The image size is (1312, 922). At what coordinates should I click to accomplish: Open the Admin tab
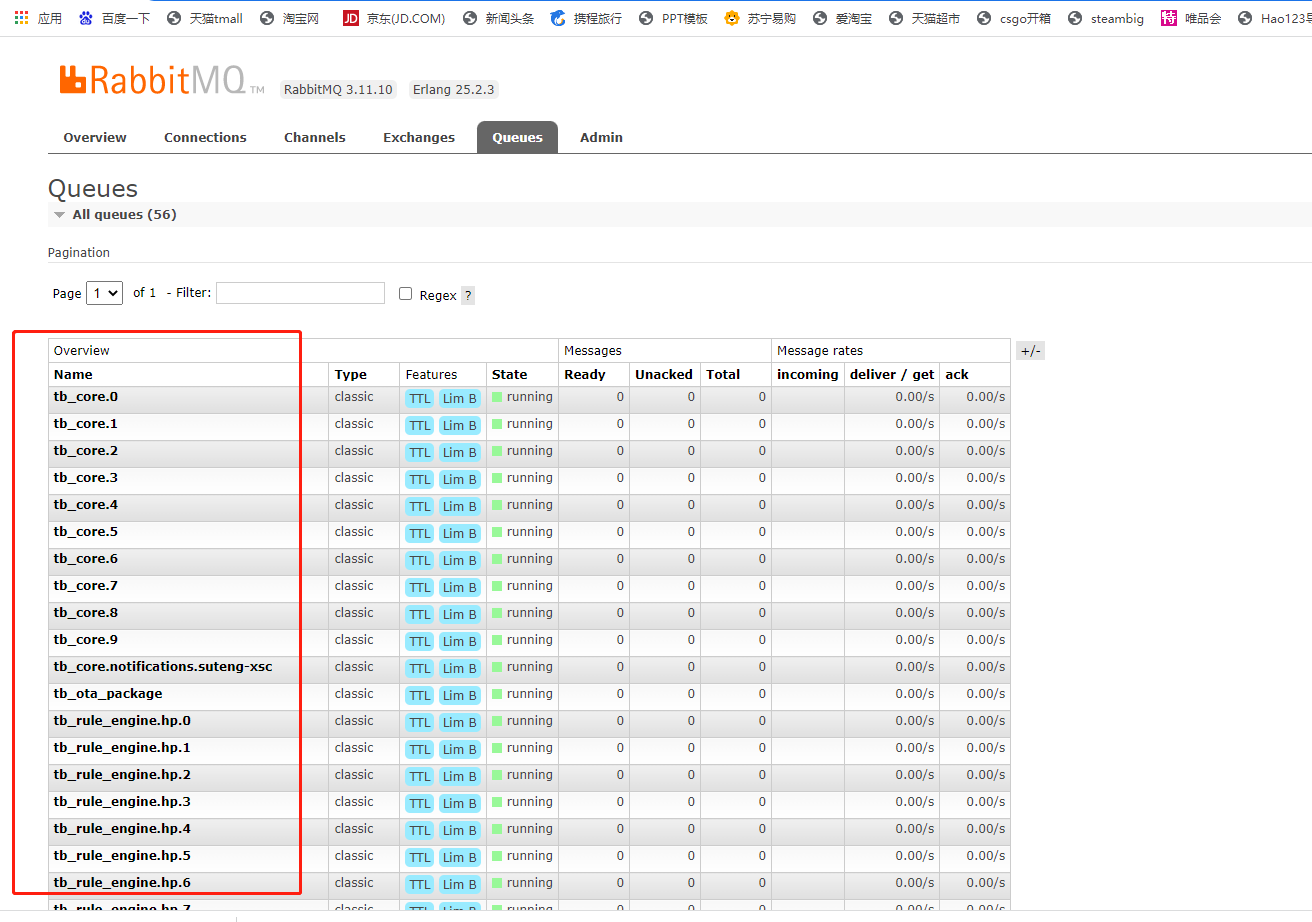click(600, 137)
